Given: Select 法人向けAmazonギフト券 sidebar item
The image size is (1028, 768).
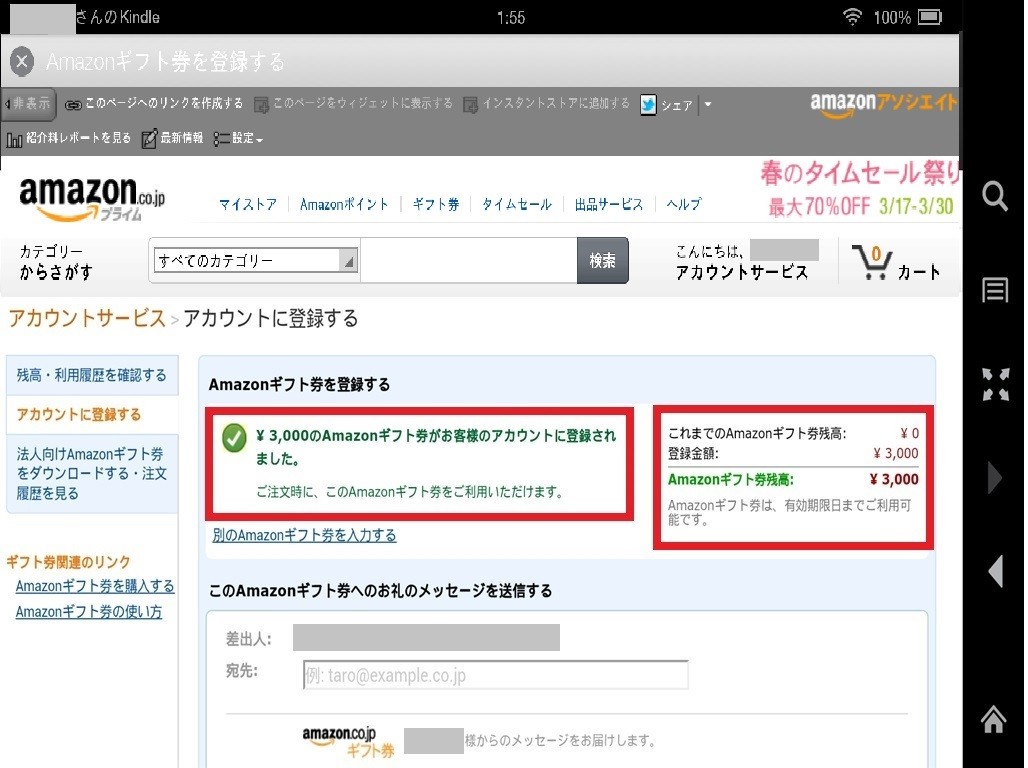Looking at the screenshot, I should (x=92, y=474).
